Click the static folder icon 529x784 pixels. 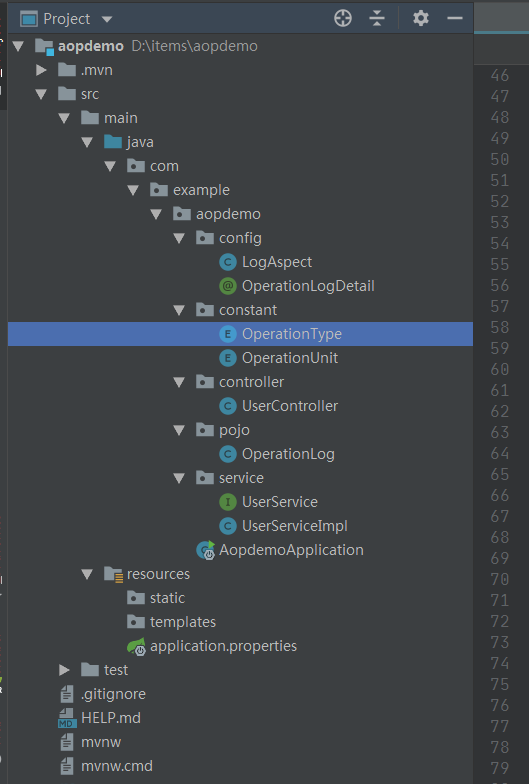[x=136, y=598]
